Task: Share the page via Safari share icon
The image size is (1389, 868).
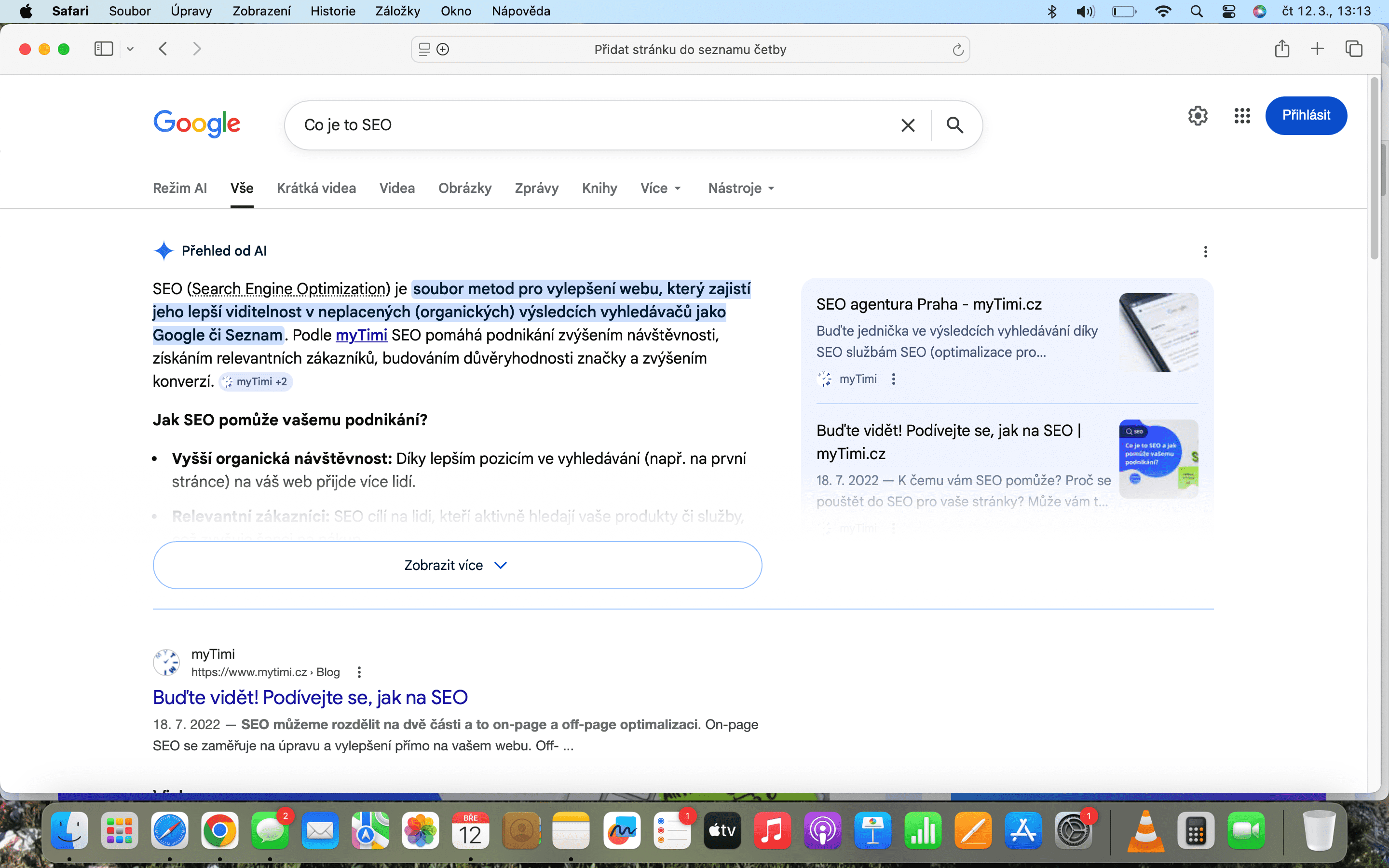Action: [x=1282, y=49]
